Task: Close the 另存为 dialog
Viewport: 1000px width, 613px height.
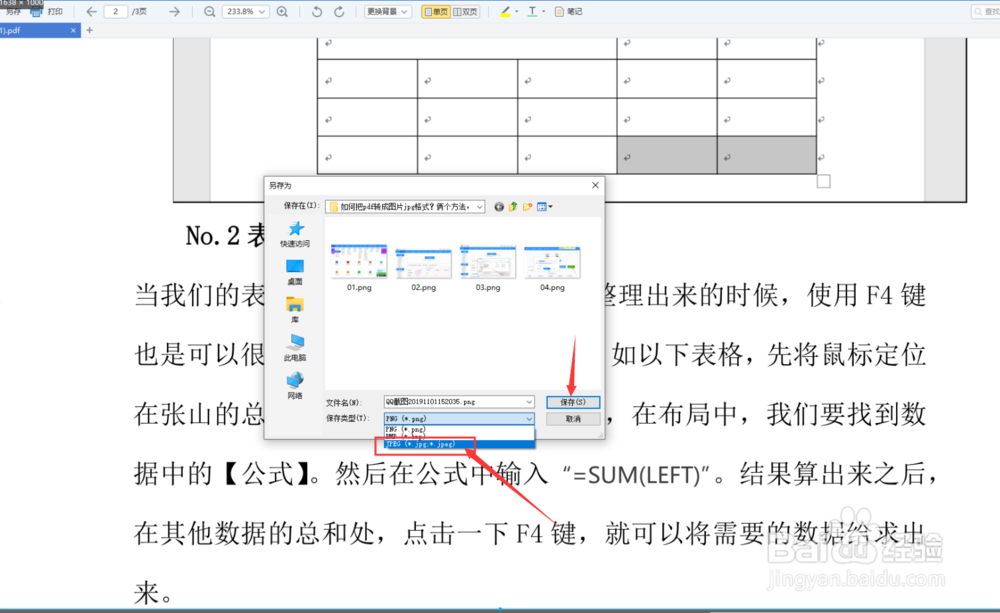Action: [x=596, y=185]
